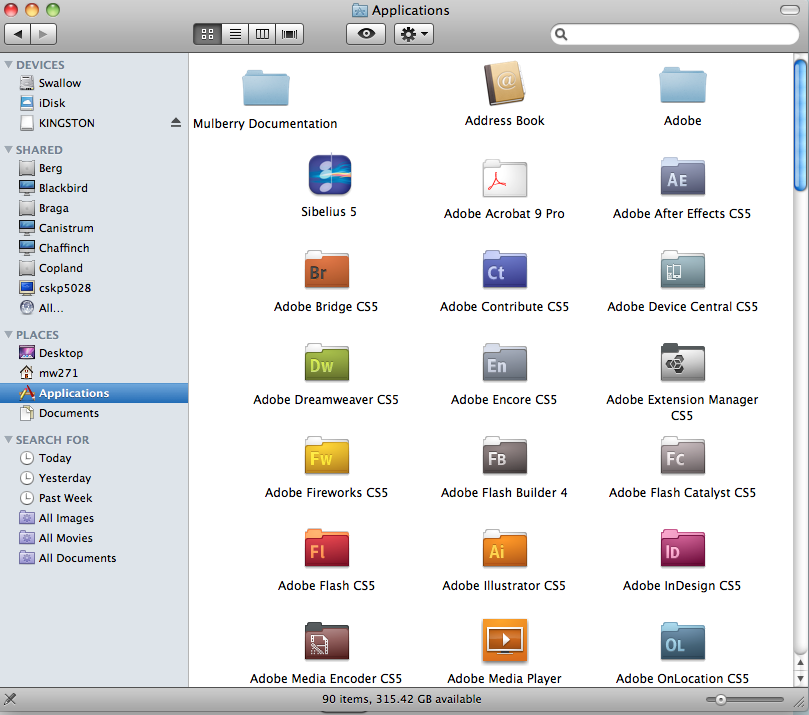Show All Images search

coord(94,518)
